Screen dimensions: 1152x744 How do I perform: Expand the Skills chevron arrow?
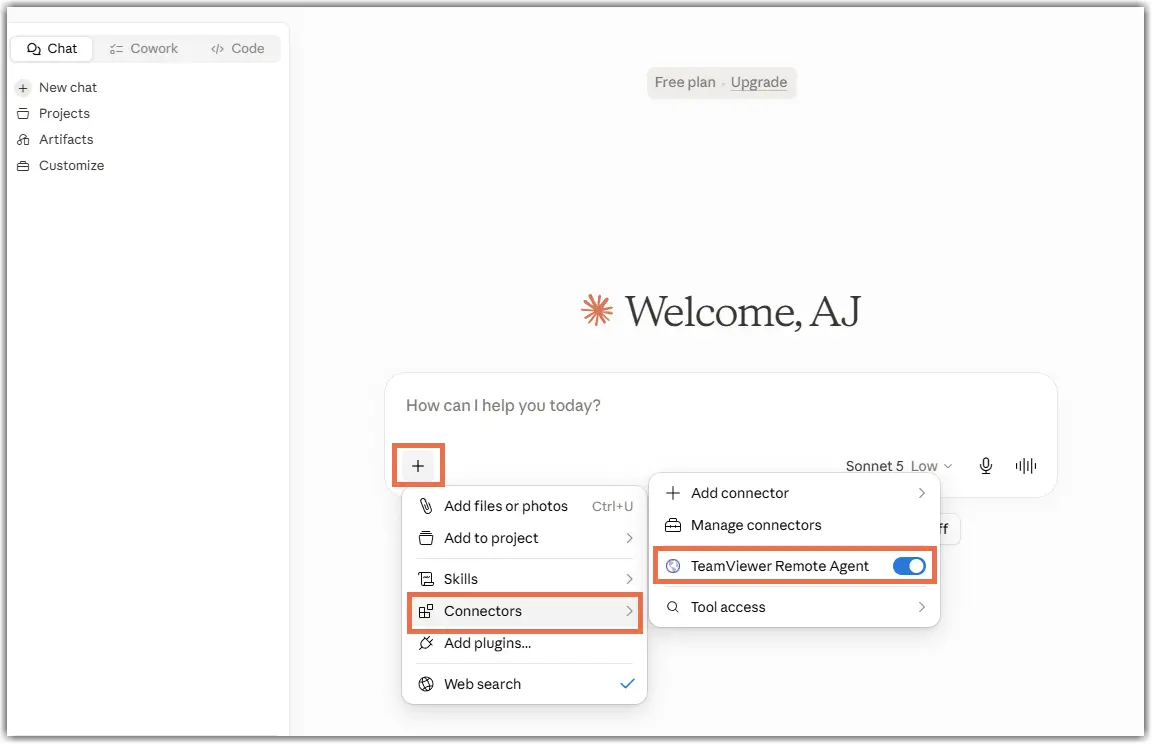(x=630, y=579)
